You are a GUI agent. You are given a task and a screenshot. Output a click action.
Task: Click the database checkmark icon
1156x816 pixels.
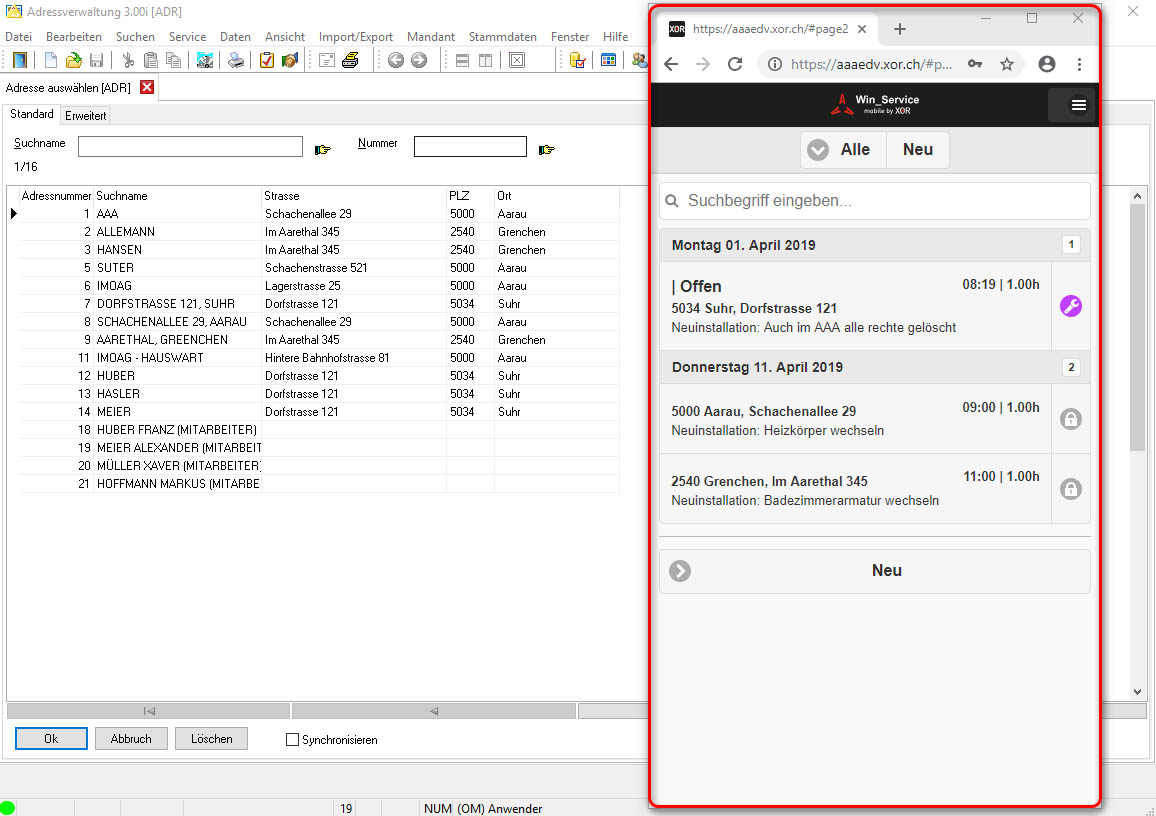577,60
